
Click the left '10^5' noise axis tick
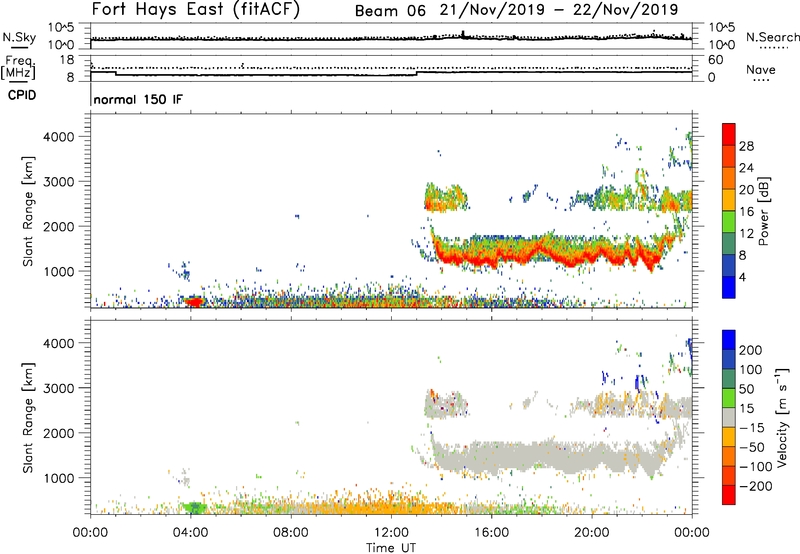click(x=61, y=28)
